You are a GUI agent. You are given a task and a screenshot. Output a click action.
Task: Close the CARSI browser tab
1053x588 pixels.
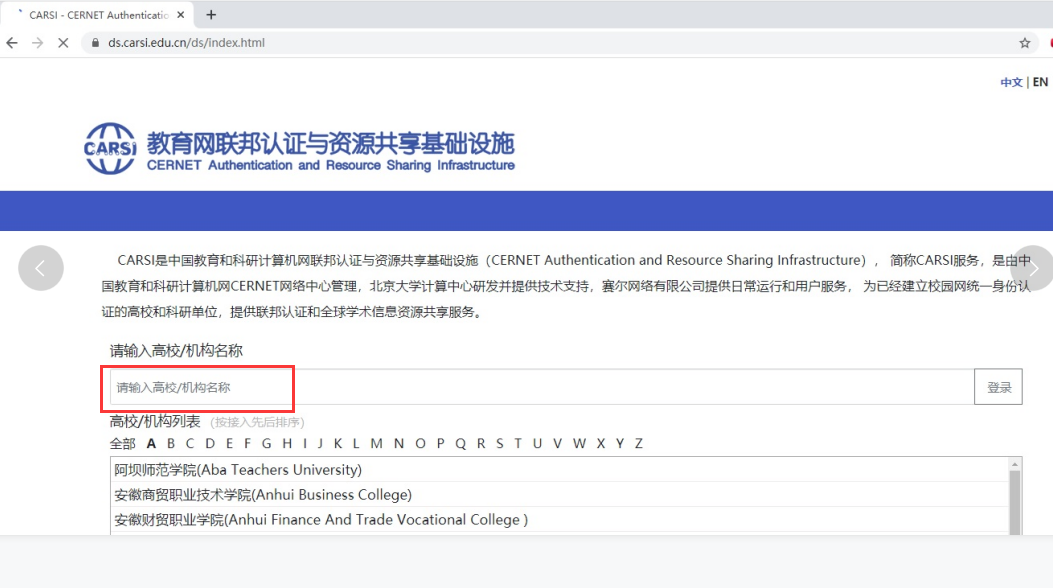[181, 15]
